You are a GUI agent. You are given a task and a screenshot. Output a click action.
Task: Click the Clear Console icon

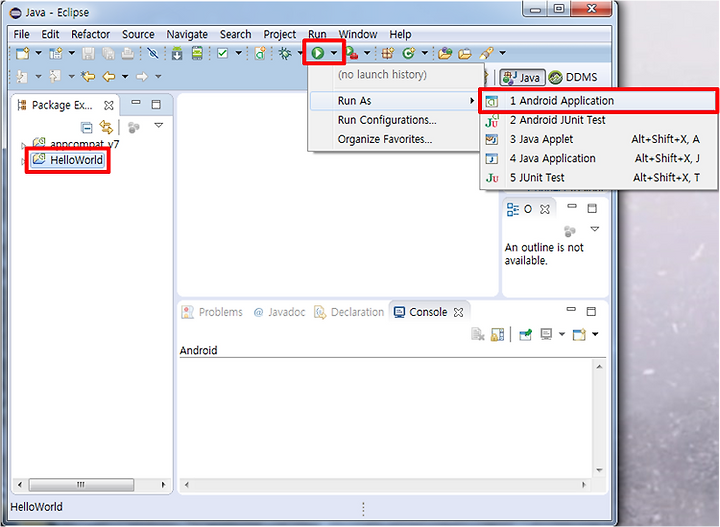coord(478,335)
